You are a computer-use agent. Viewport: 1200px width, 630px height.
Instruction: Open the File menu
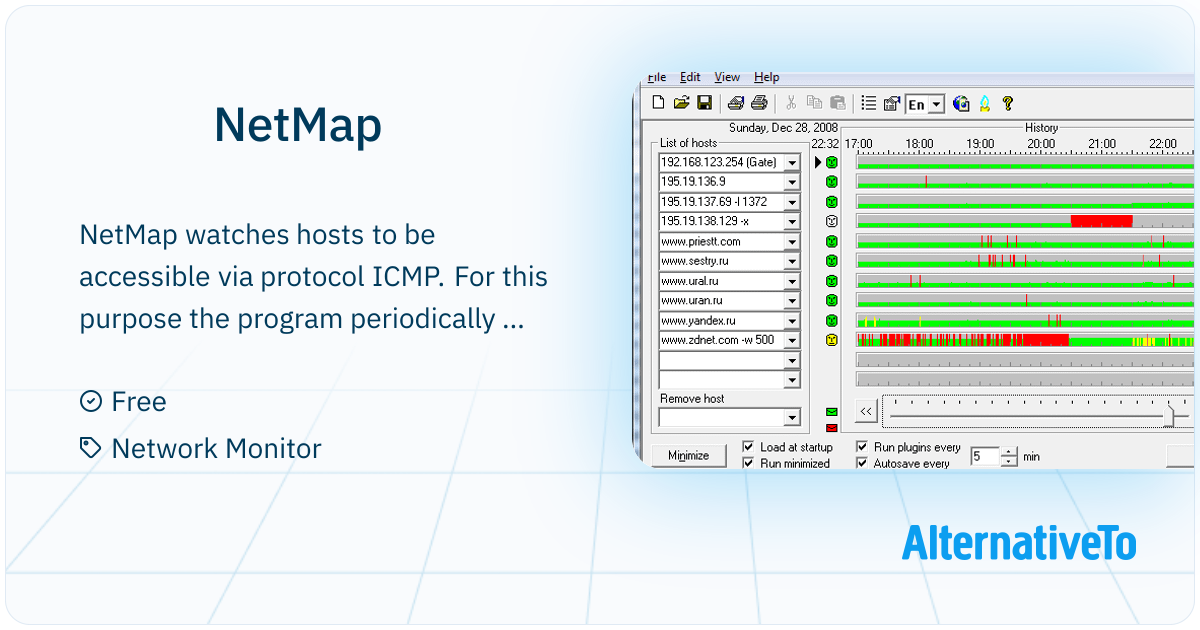click(x=657, y=77)
